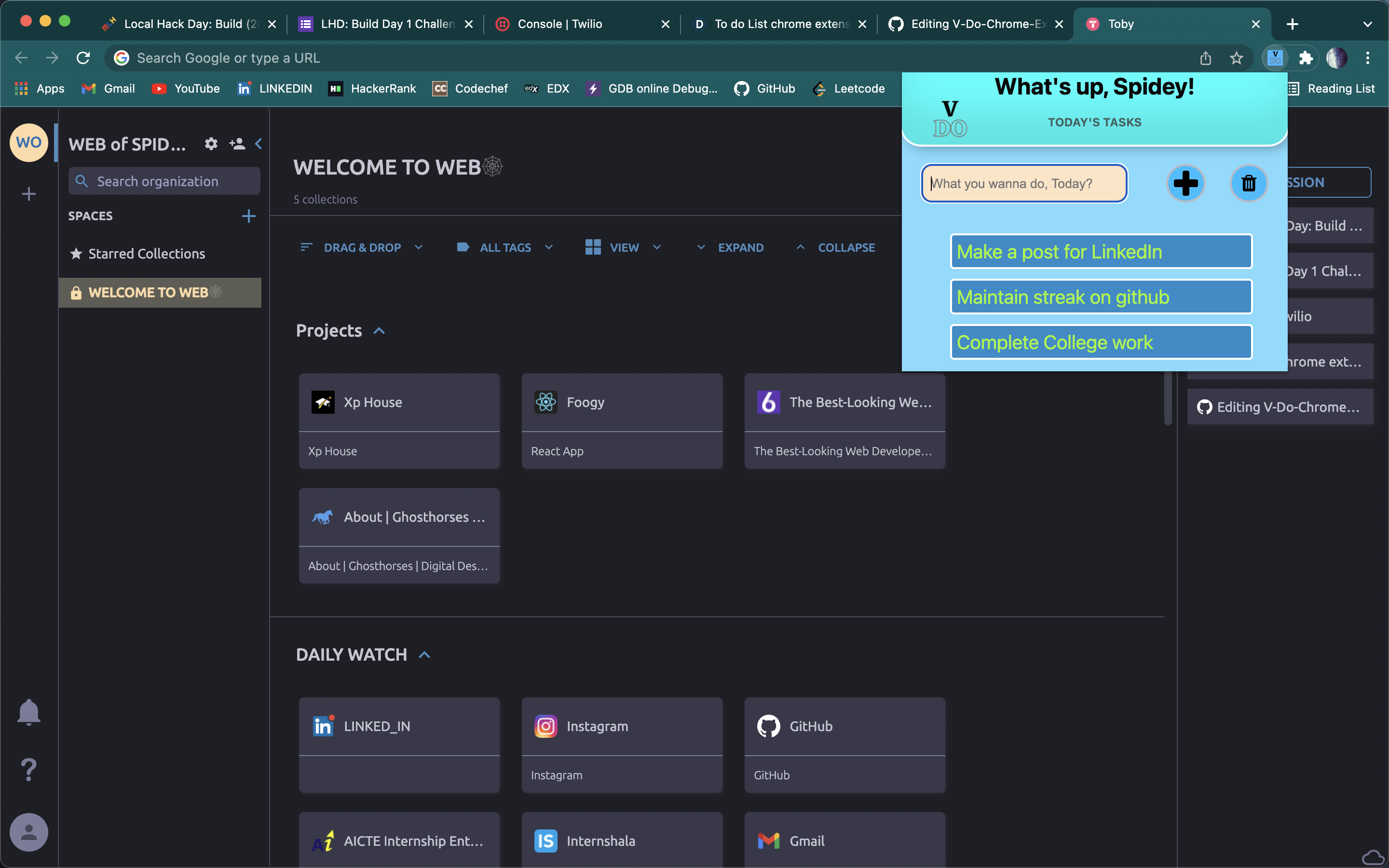Image resolution: width=1389 pixels, height=868 pixels.
Task: Add a new space with plus icon
Action: pos(248,216)
